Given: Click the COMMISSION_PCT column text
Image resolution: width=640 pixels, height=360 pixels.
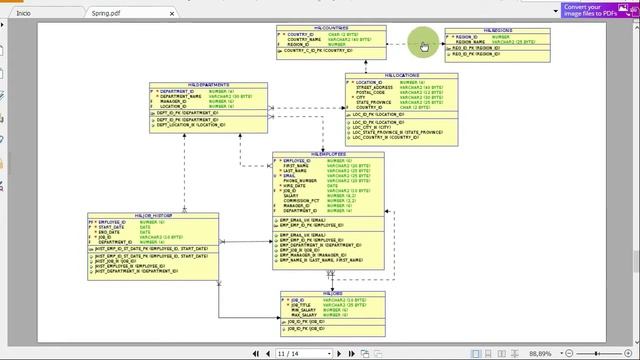Looking at the screenshot, I should (x=301, y=201).
